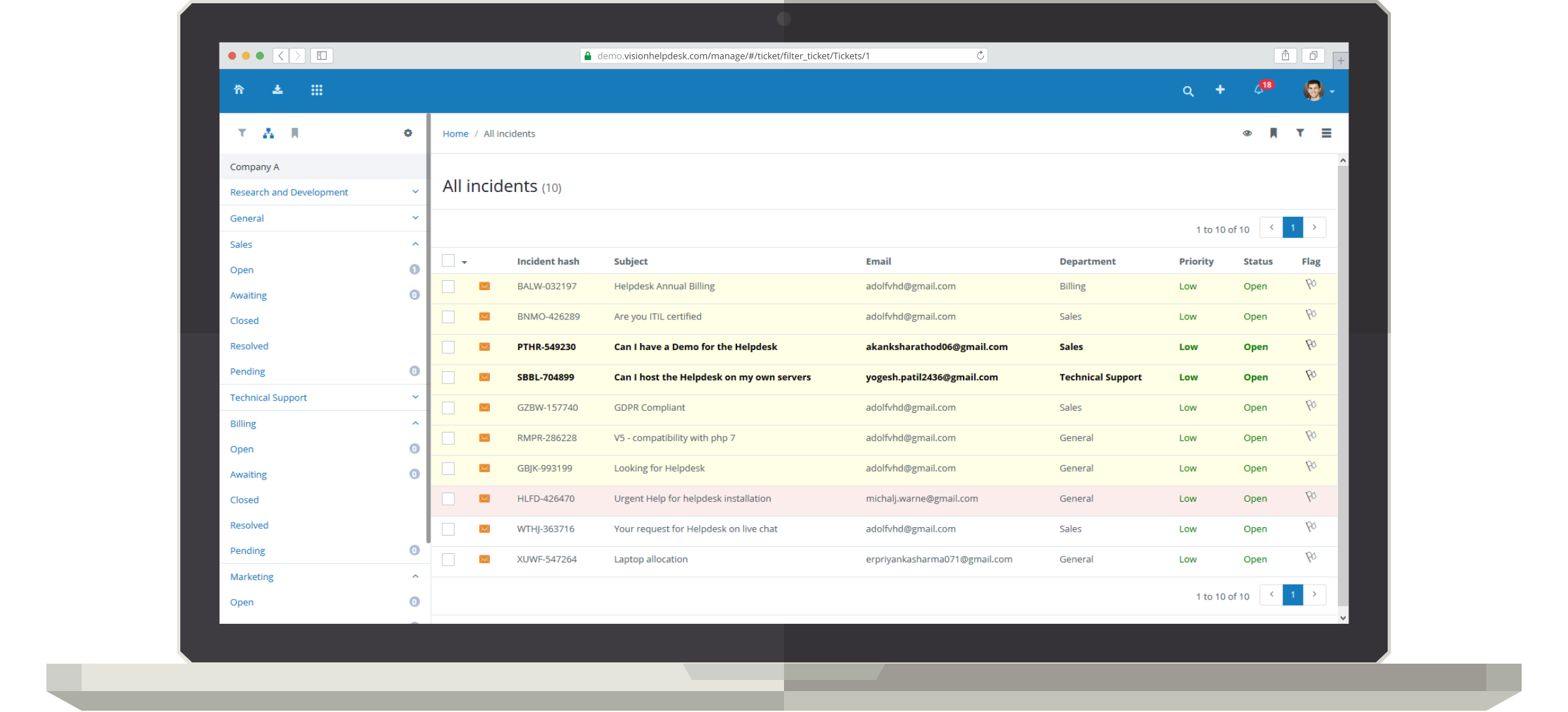This screenshot has width=1568, height=712.
Task: Select checkbox for PTHR-549230 incident
Action: tap(448, 347)
